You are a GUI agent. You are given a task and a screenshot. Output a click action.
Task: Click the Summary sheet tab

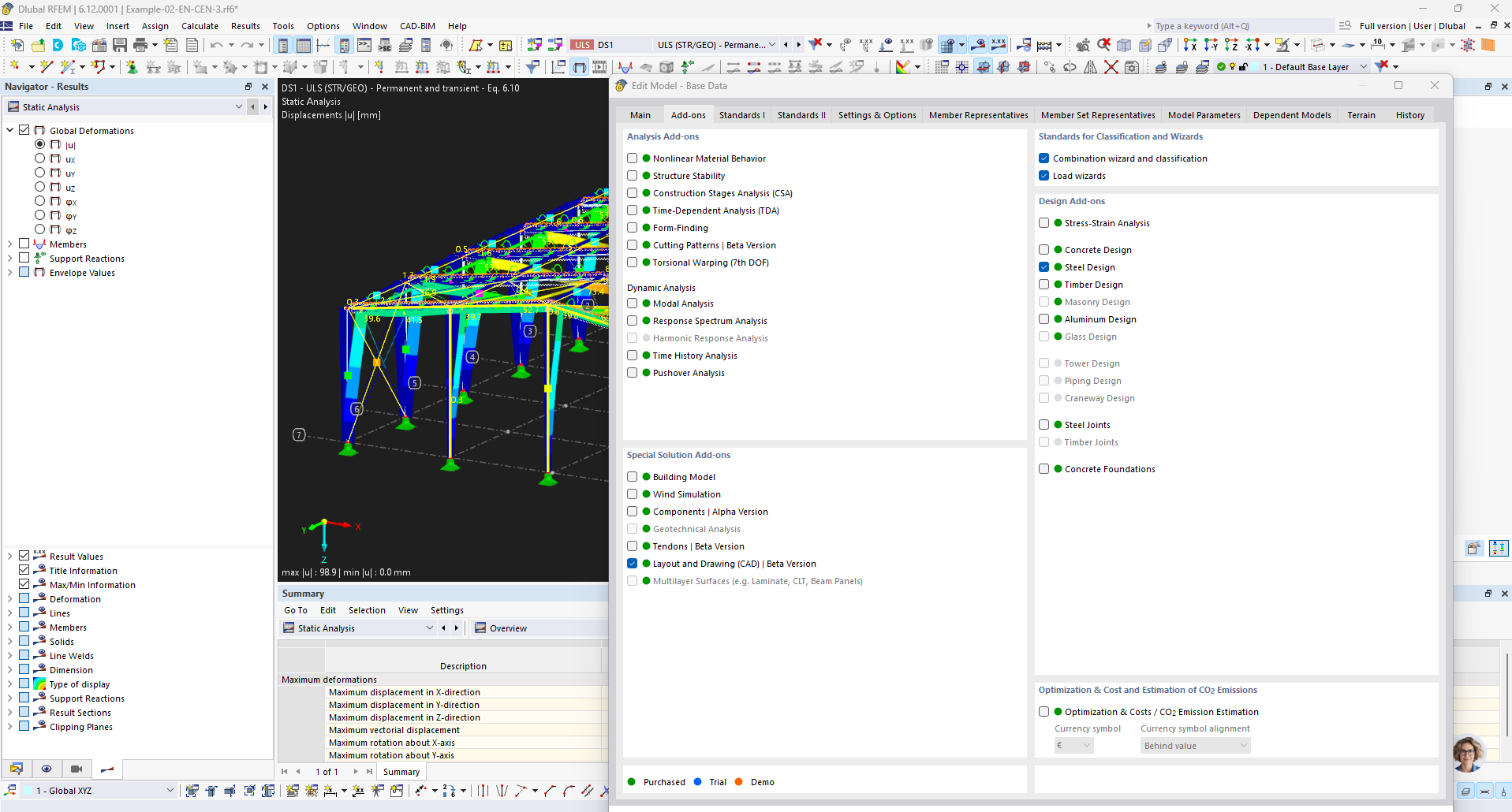(x=401, y=772)
